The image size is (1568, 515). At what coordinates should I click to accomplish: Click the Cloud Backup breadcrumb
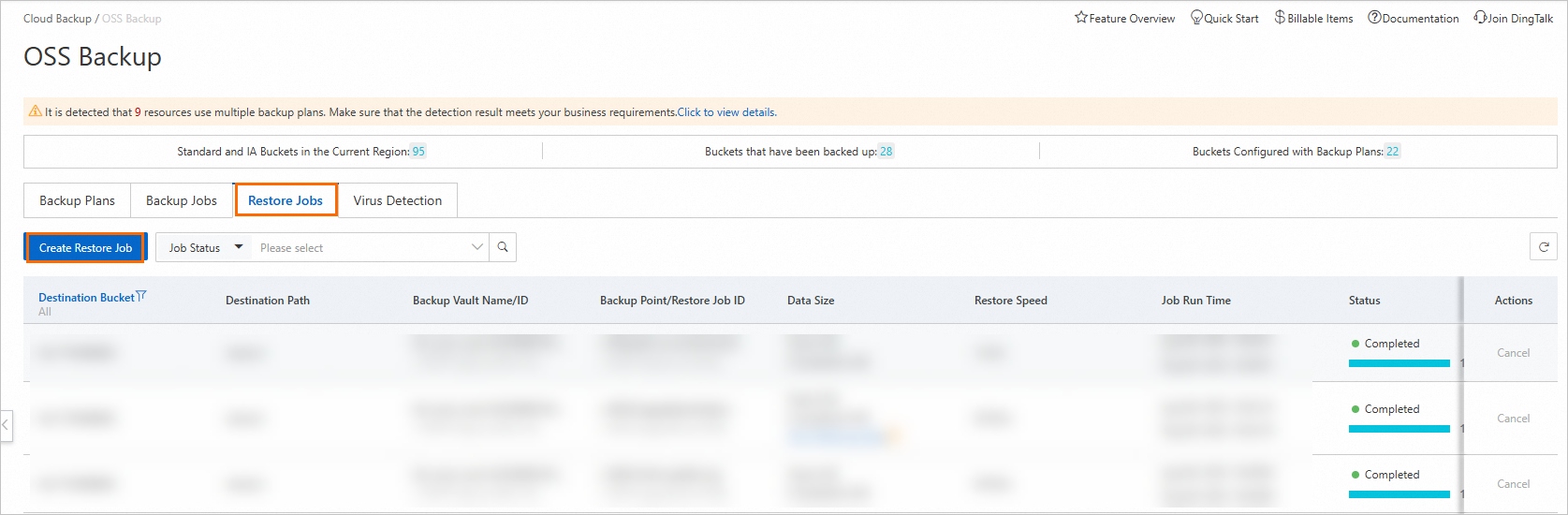(x=57, y=19)
